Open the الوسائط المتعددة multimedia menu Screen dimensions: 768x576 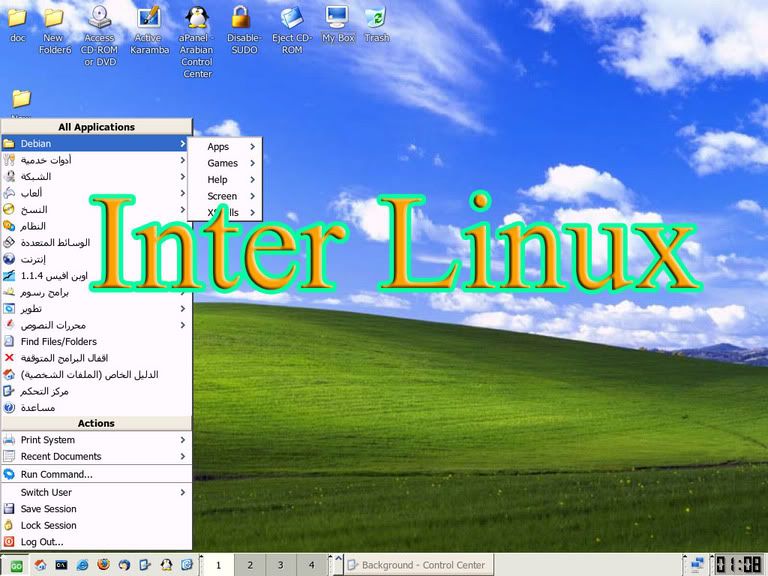click(x=96, y=242)
